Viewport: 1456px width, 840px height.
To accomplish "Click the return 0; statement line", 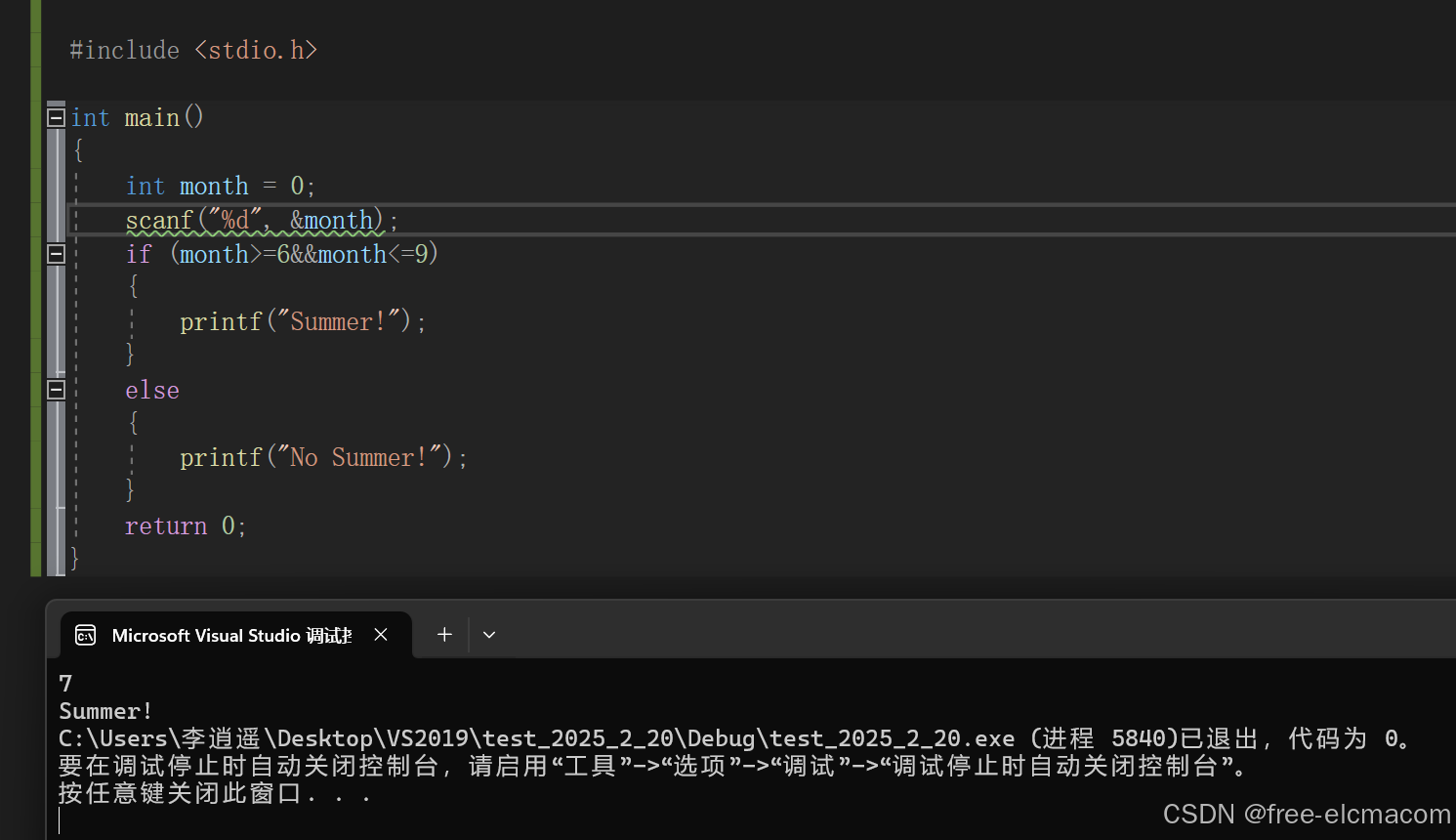I will (186, 525).
